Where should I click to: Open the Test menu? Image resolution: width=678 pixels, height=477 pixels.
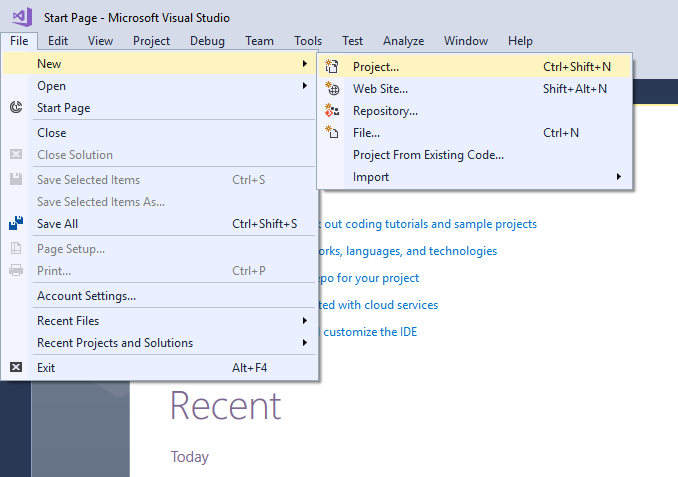point(352,41)
